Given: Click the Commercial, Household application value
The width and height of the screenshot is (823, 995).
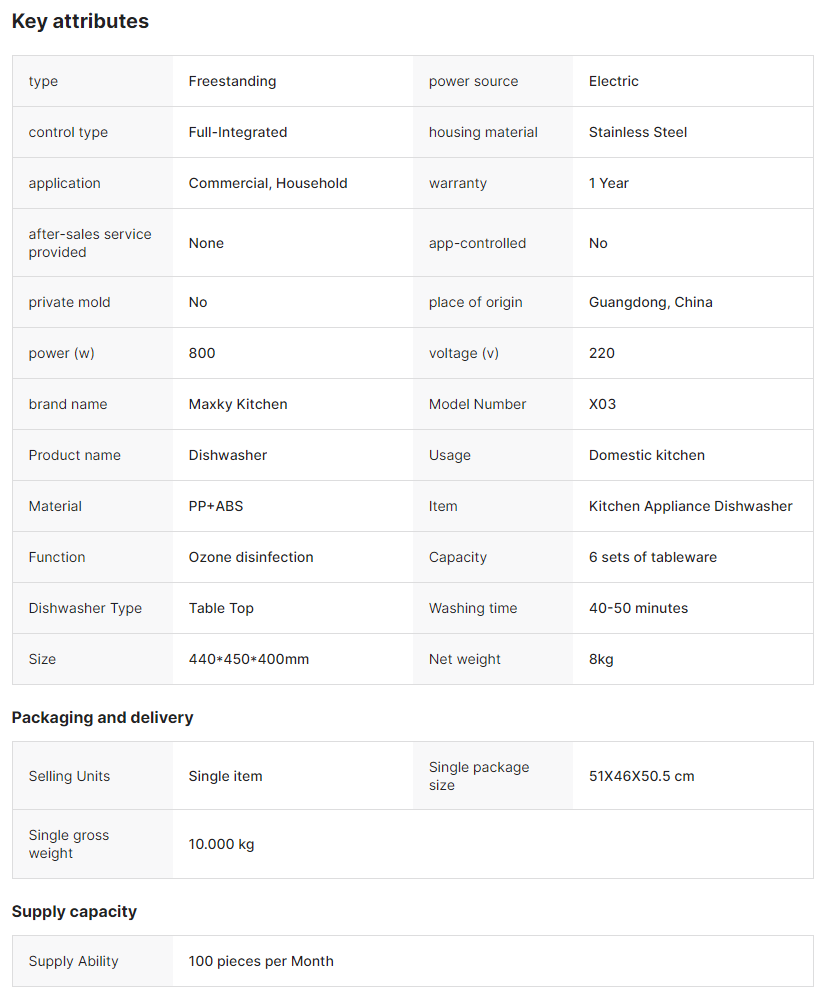Looking at the screenshot, I should coord(268,183).
